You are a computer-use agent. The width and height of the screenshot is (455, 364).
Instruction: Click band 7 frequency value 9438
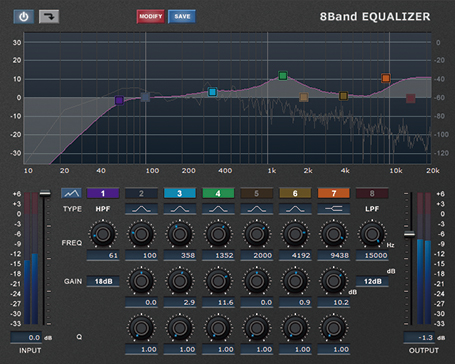(334, 255)
